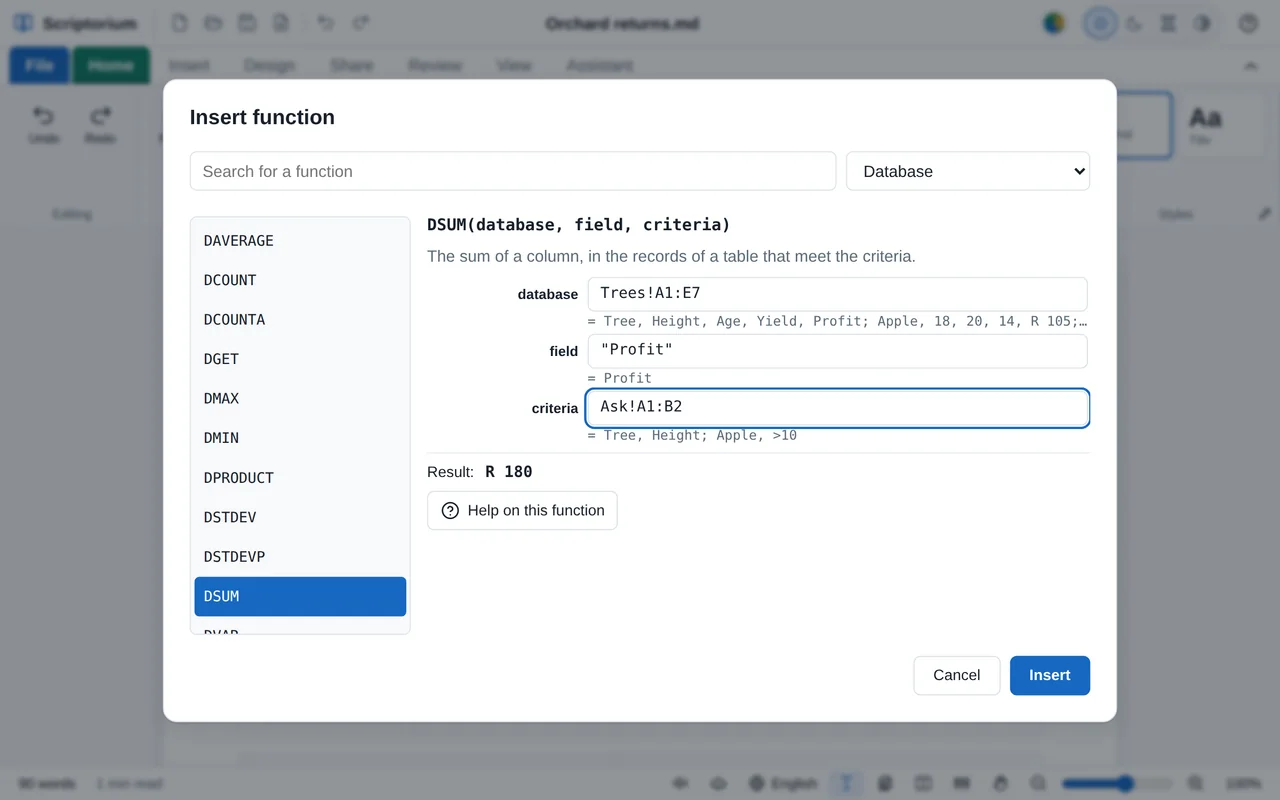Collapse the ribbon with the chevron

[1250, 66]
